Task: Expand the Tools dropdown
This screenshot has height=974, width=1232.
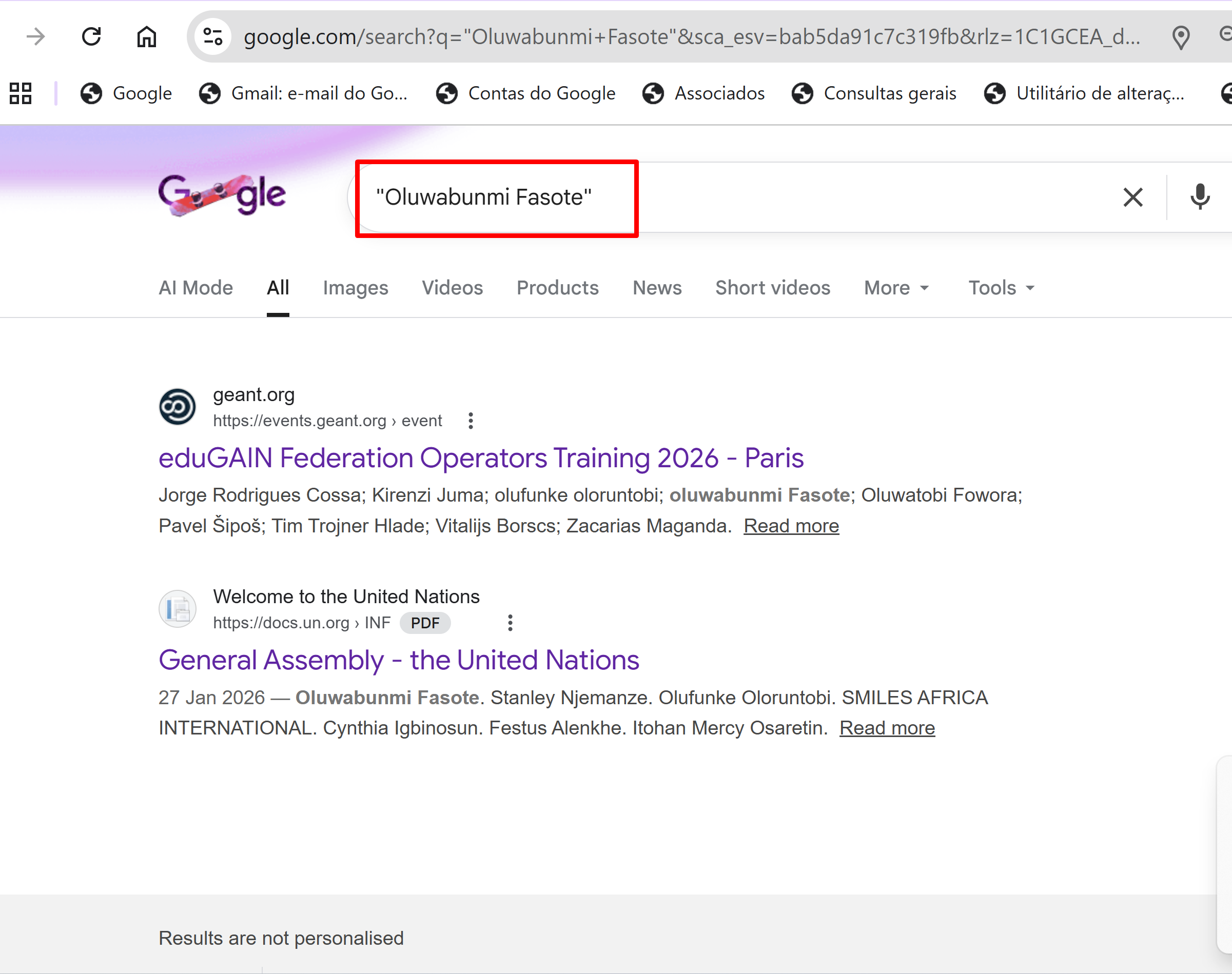Action: pyautogui.click(x=1002, y=288)
